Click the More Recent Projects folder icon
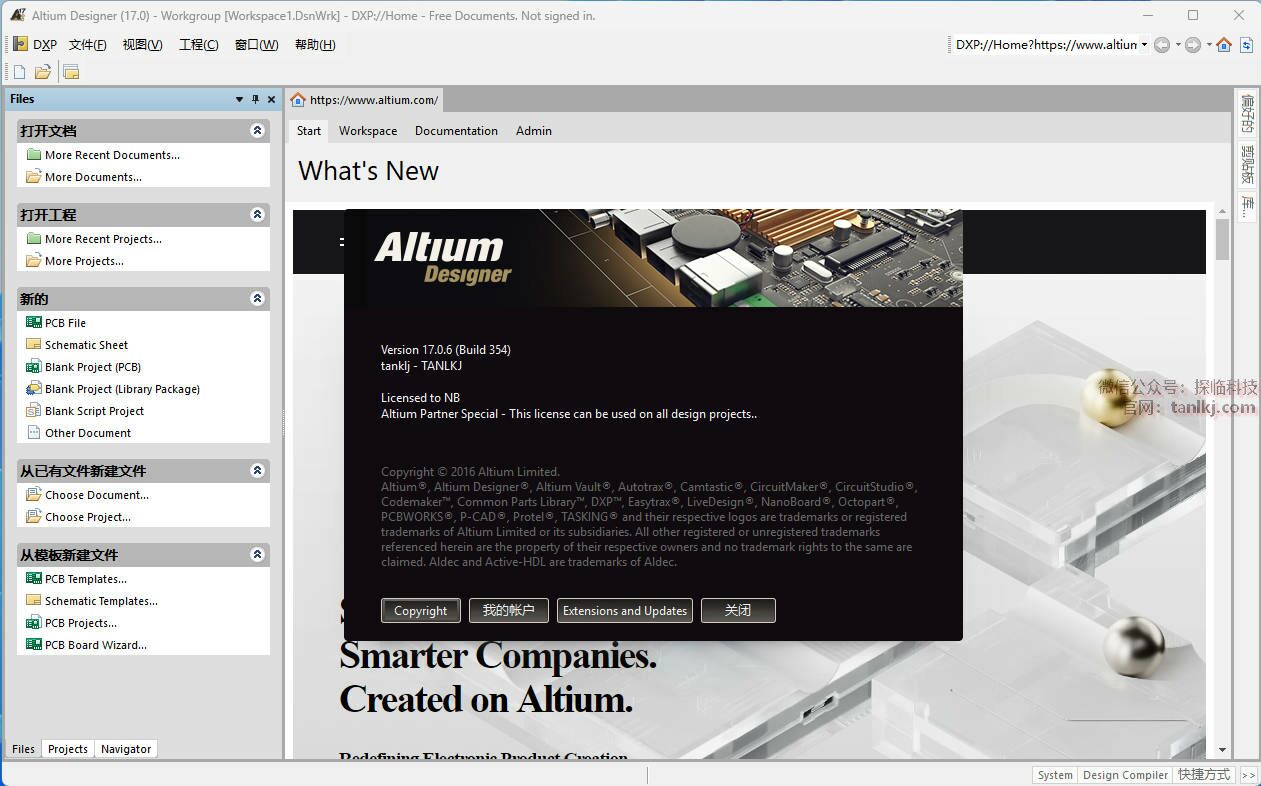Viewport: 1261px width, 786px height. pos(34,239)
